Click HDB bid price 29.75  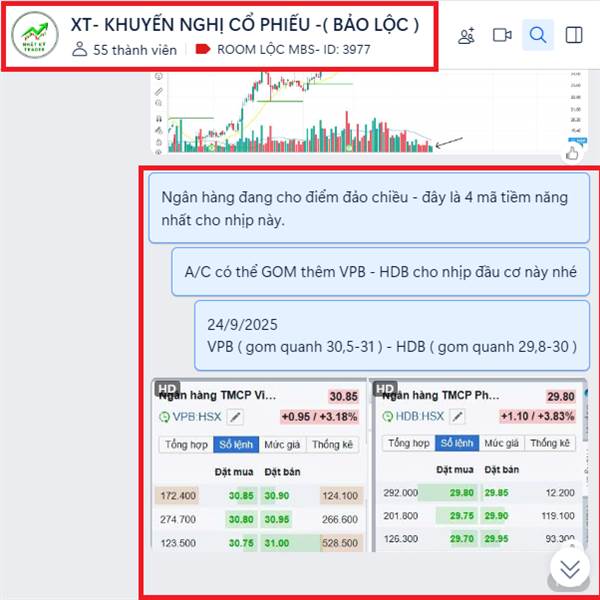click(461, 515)
